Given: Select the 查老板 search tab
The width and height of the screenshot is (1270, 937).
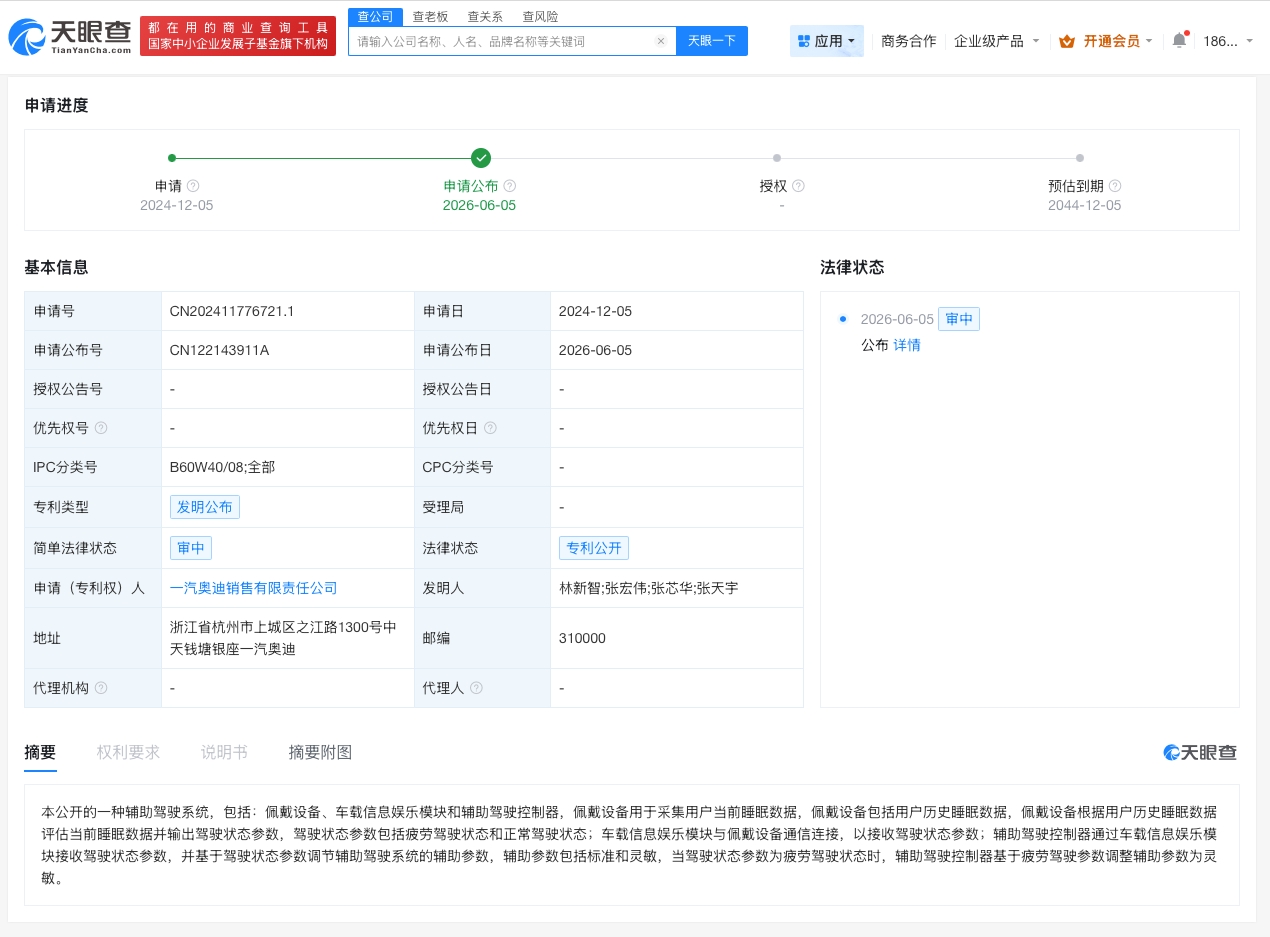Looking at the screenshot, I should tap(431, 16).
